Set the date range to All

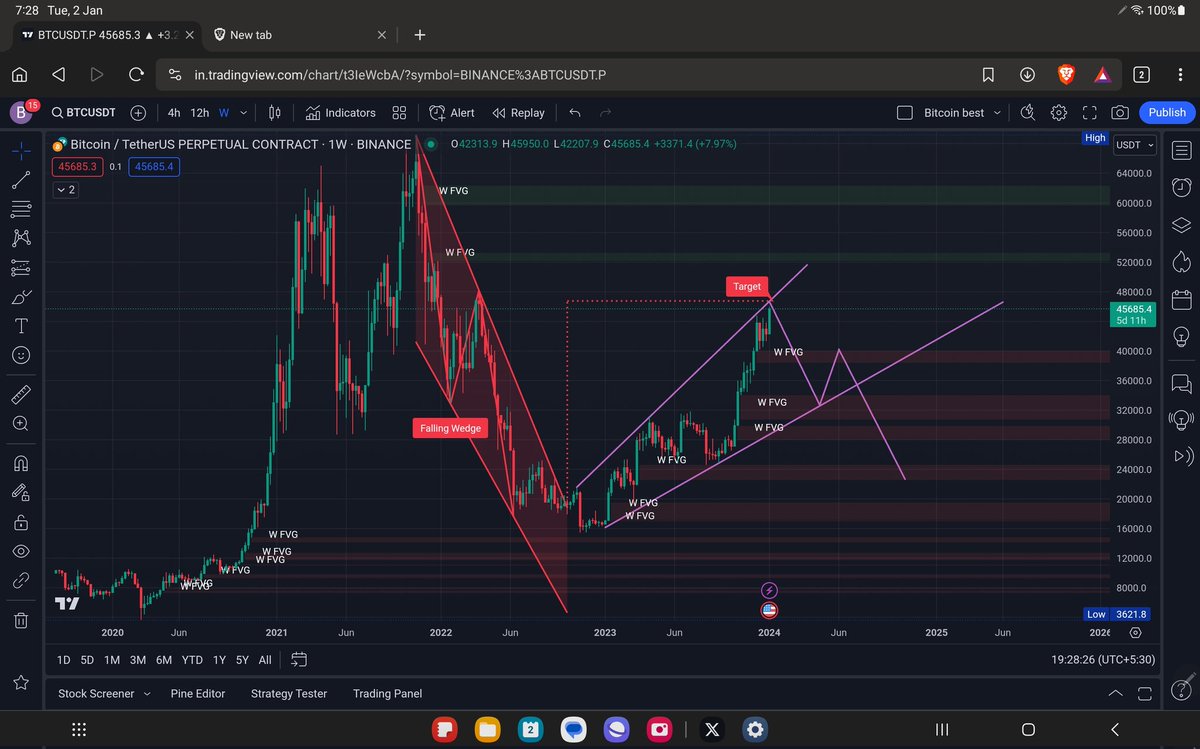click(265, 660)
